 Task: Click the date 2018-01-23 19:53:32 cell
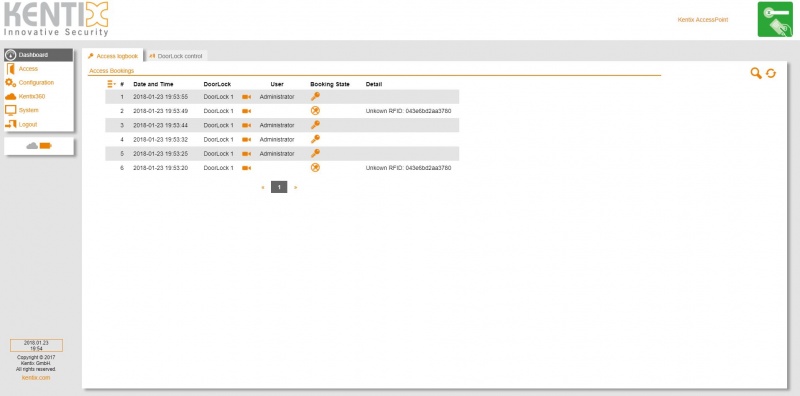[161, 139]
